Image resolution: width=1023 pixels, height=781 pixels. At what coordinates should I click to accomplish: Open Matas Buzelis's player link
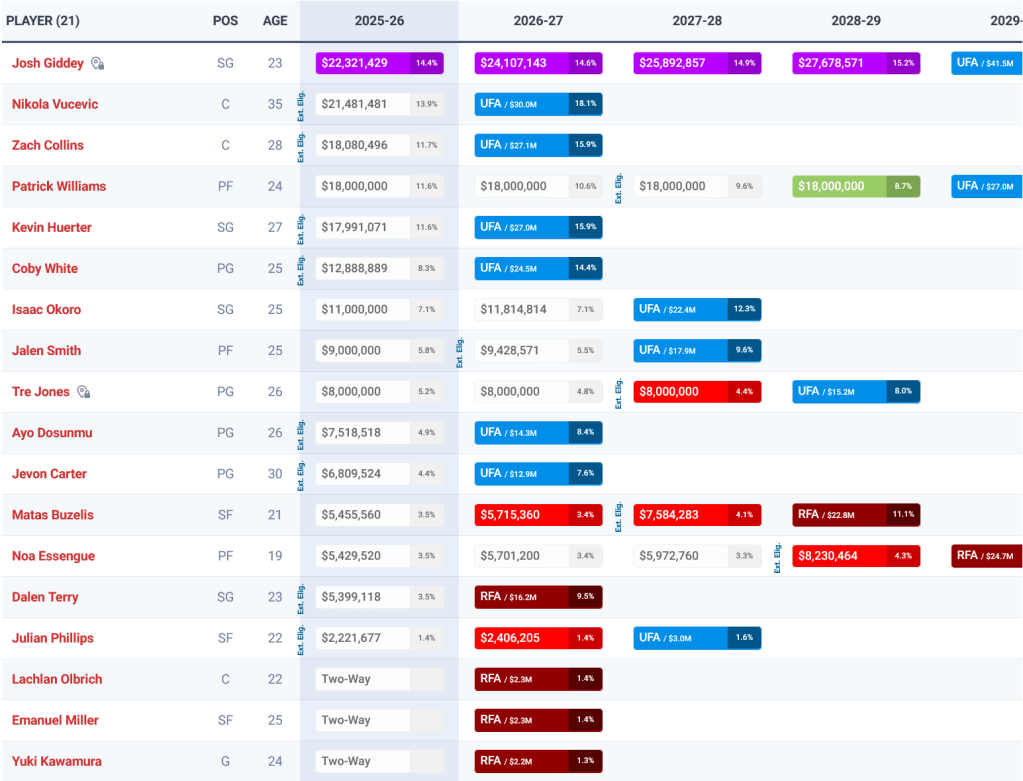pyautogui.click(x=53, y=515)
